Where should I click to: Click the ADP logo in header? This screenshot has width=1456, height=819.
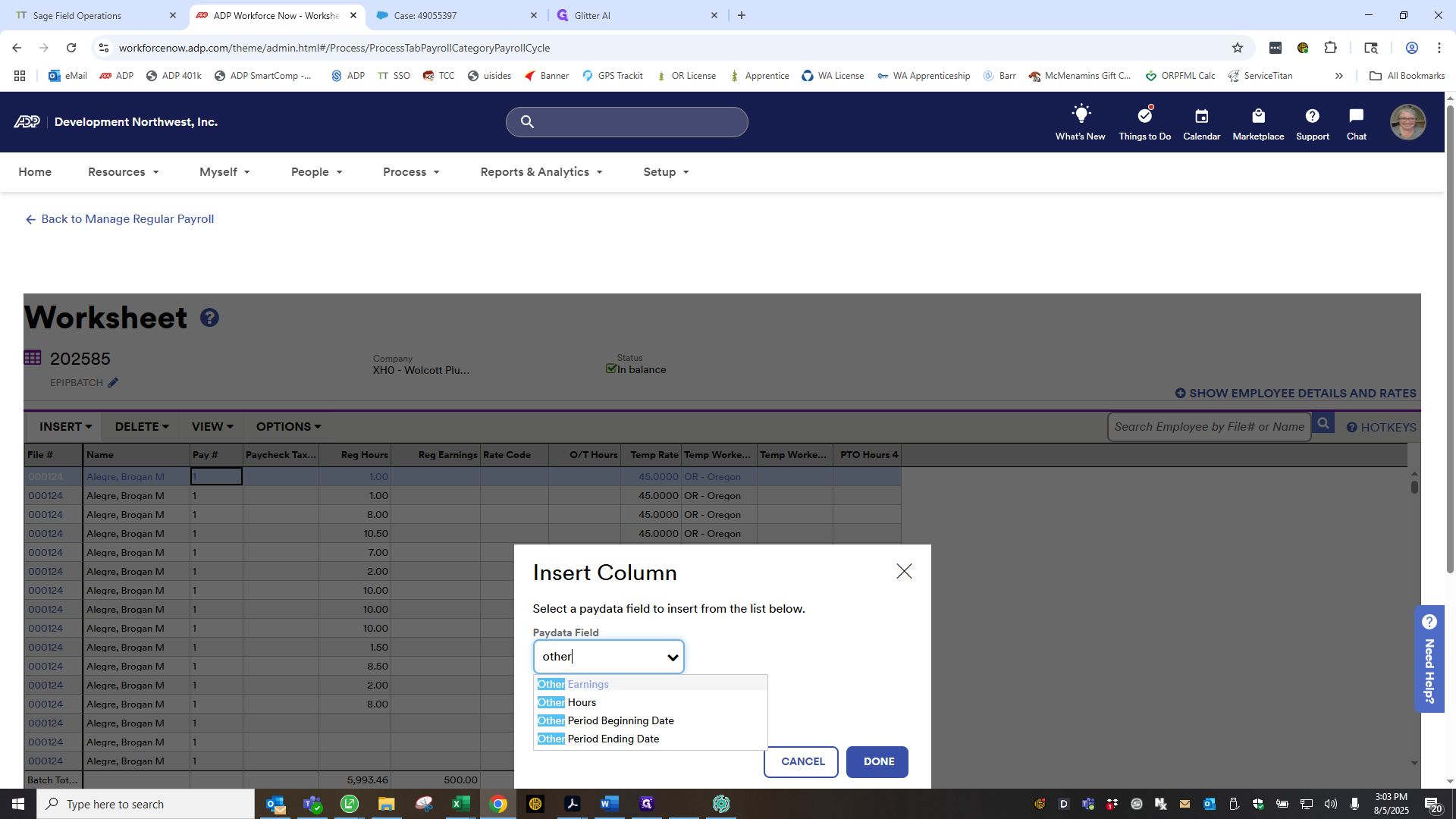tap(27, 122)
